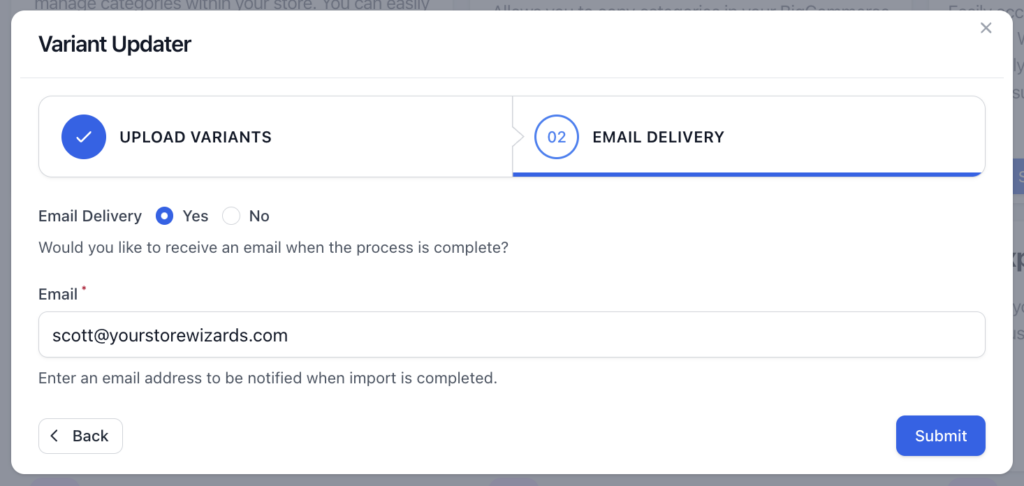Click the "Email Delivery" radio group label
The image size is (1024, 486).
click(90, 216)
